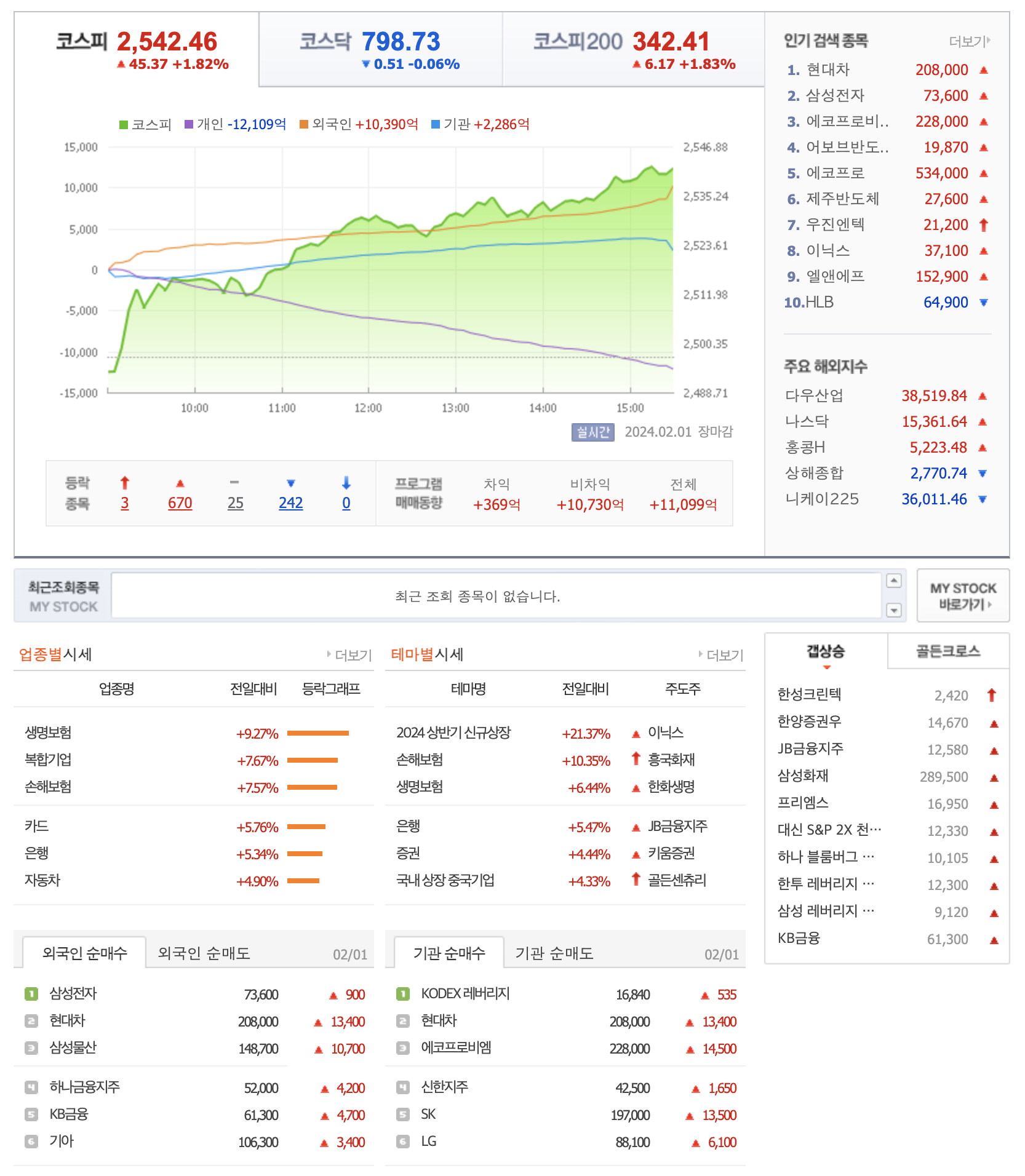Click rank 4 badge beside 신한지주
Image resolution: width=1025 pixels, height=1176 pixels.
pyautogui.click(x=403, y=1087)
